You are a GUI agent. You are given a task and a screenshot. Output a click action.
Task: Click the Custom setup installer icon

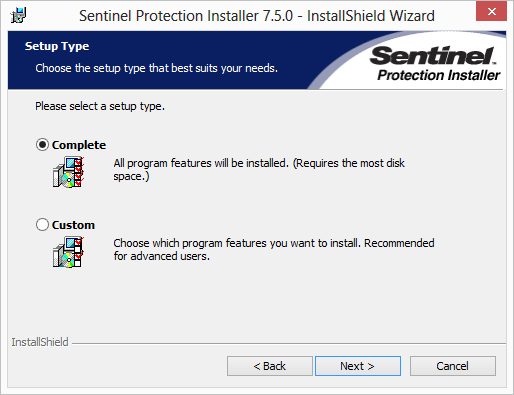point(68,252)
